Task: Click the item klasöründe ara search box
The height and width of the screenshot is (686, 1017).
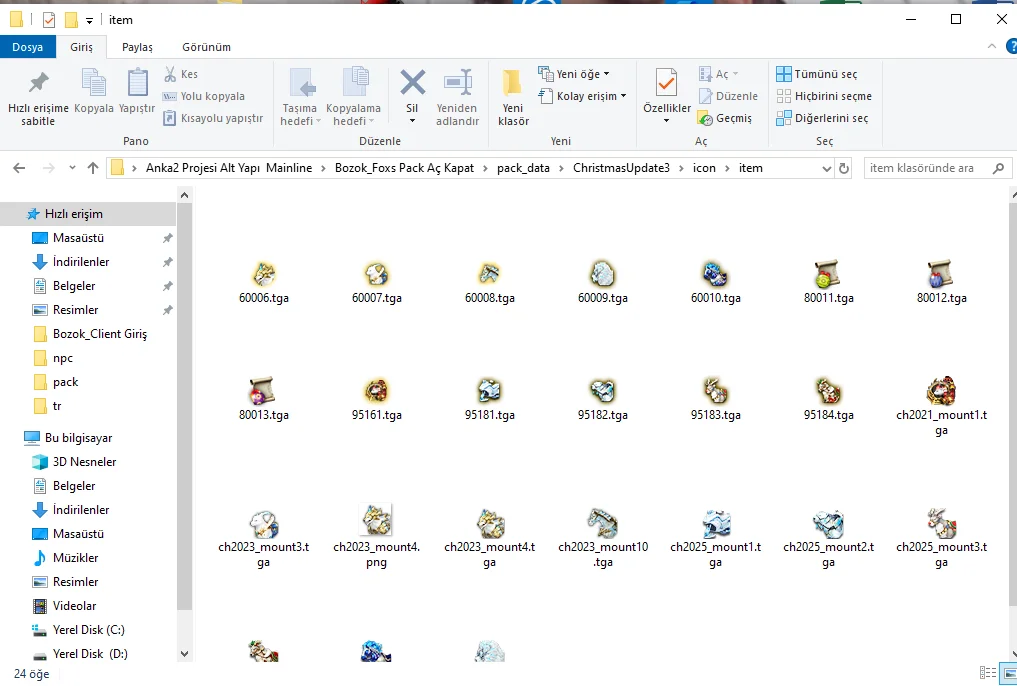Action: (x=925, y=168)
